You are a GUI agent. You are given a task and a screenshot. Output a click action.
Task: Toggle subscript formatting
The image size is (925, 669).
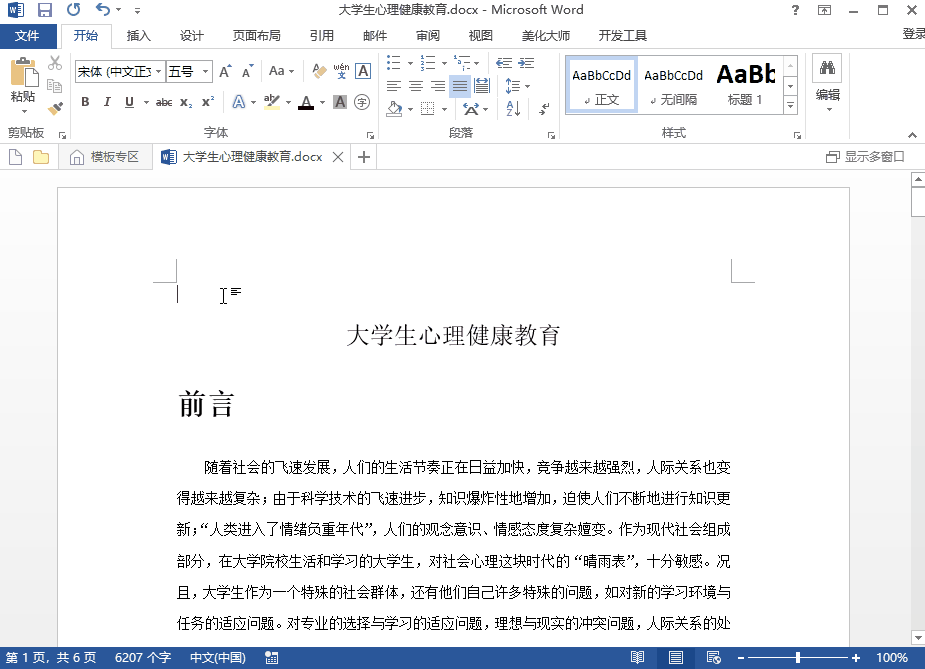186,102
